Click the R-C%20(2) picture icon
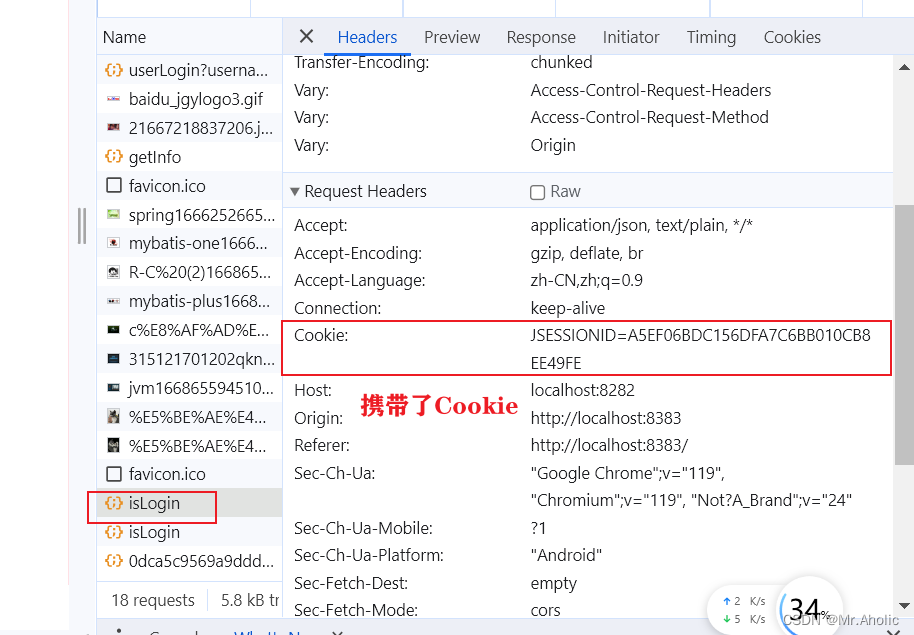The height and width of the screenshot is (635, 914). [113, 272]
